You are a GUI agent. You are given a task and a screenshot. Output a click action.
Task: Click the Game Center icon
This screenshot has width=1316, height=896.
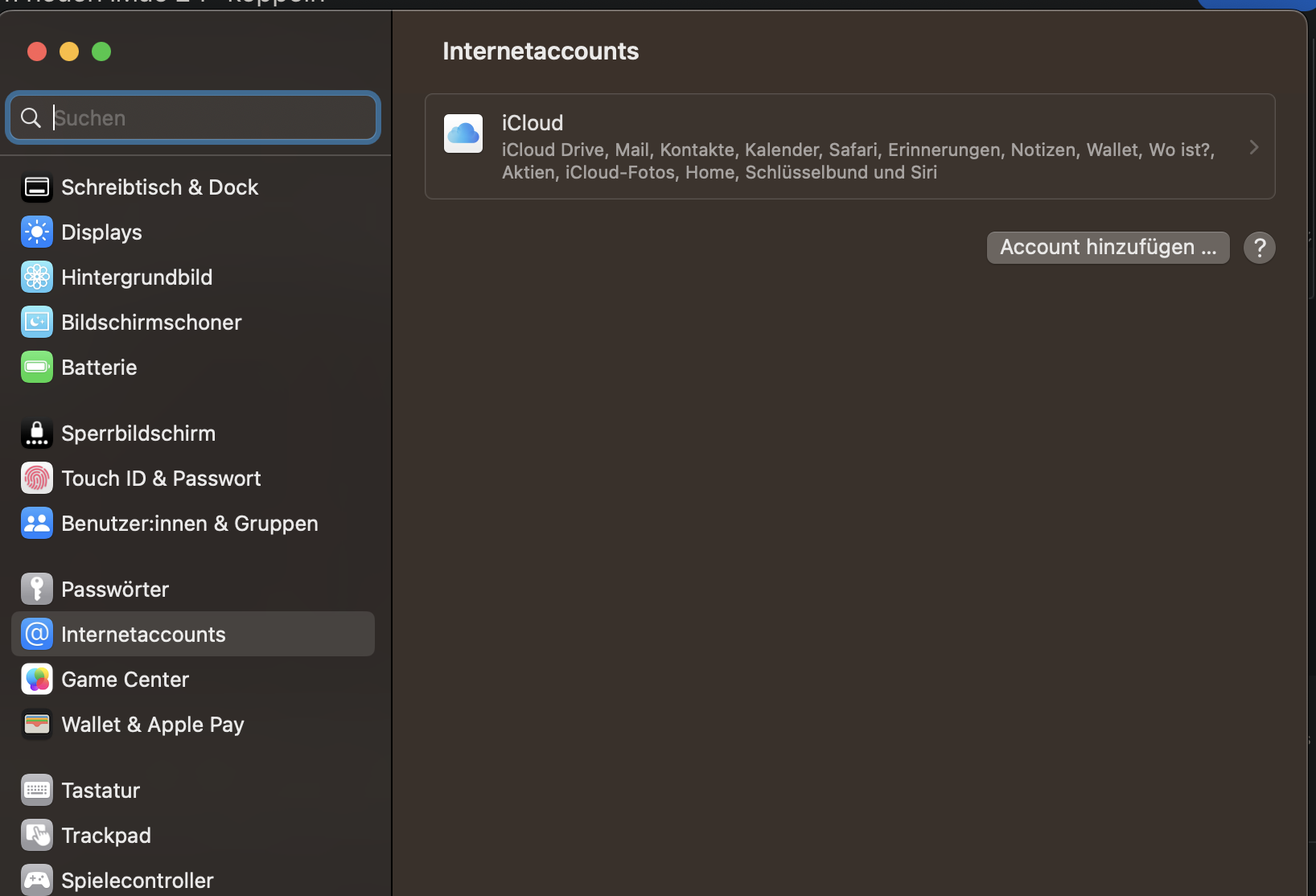click(37, 680)
